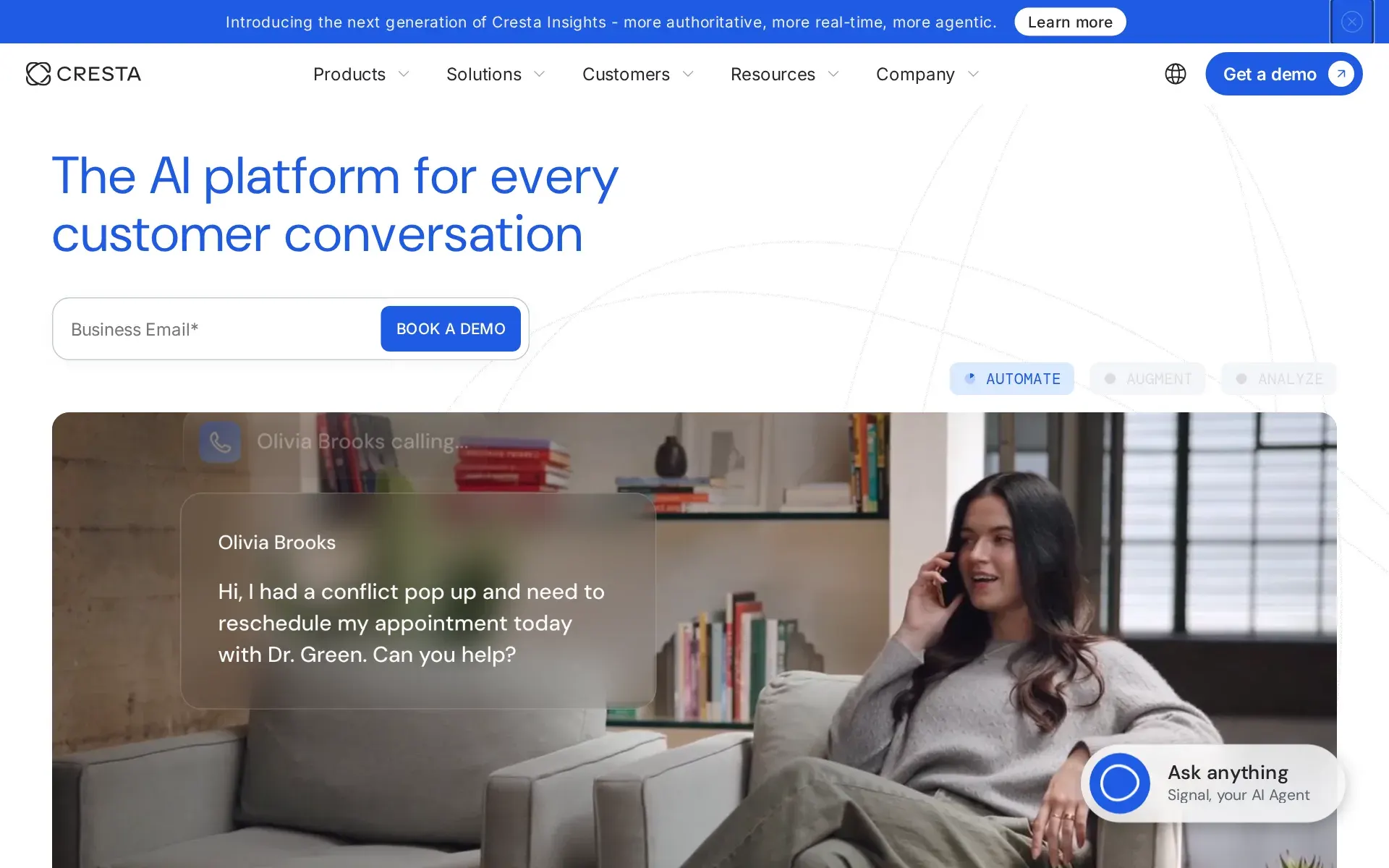The width and height of the screenshot is (1389, 868).
Task: Open the language globe selector
Action: point(1176,74)
